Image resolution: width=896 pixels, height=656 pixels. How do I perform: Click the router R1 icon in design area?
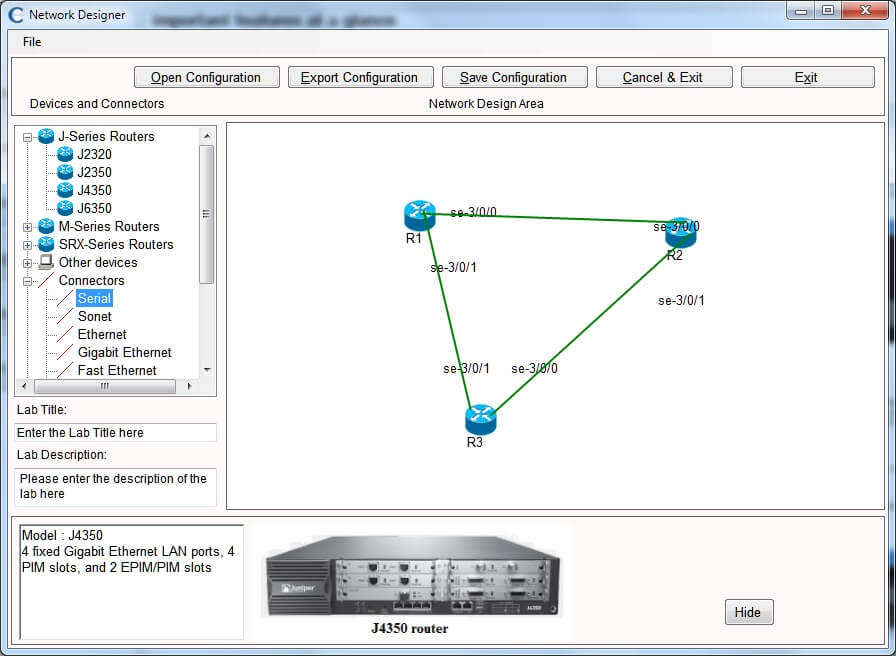click(x=420, y=214)
